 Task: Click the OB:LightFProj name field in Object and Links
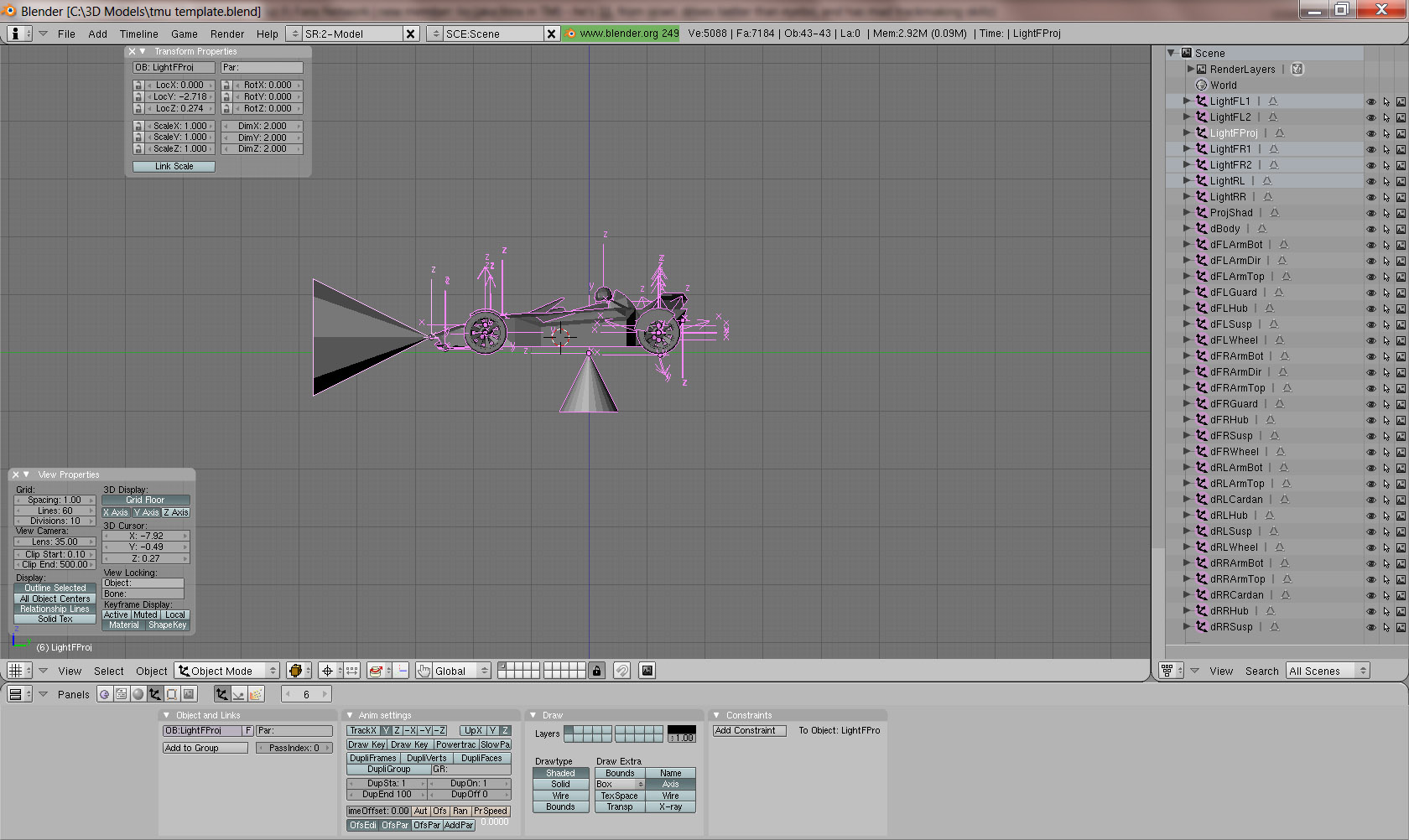pos(202,731)
